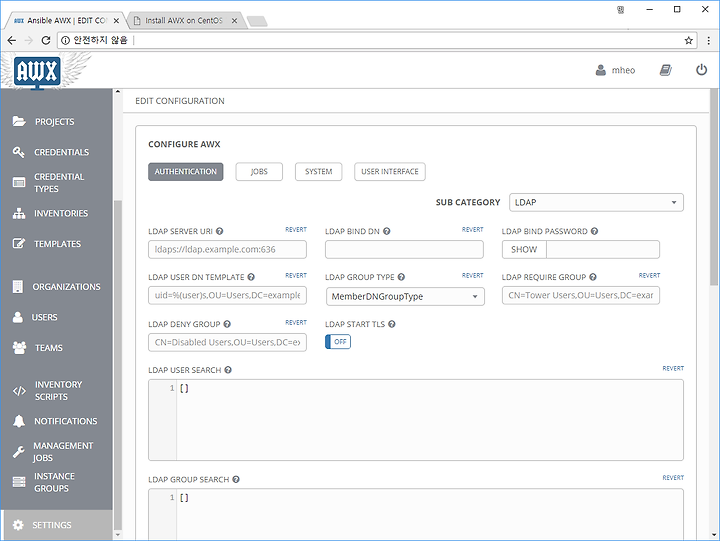Revert LDAP Server URI value
Screen dimensions: 720x541
click(x=296, y=230)
